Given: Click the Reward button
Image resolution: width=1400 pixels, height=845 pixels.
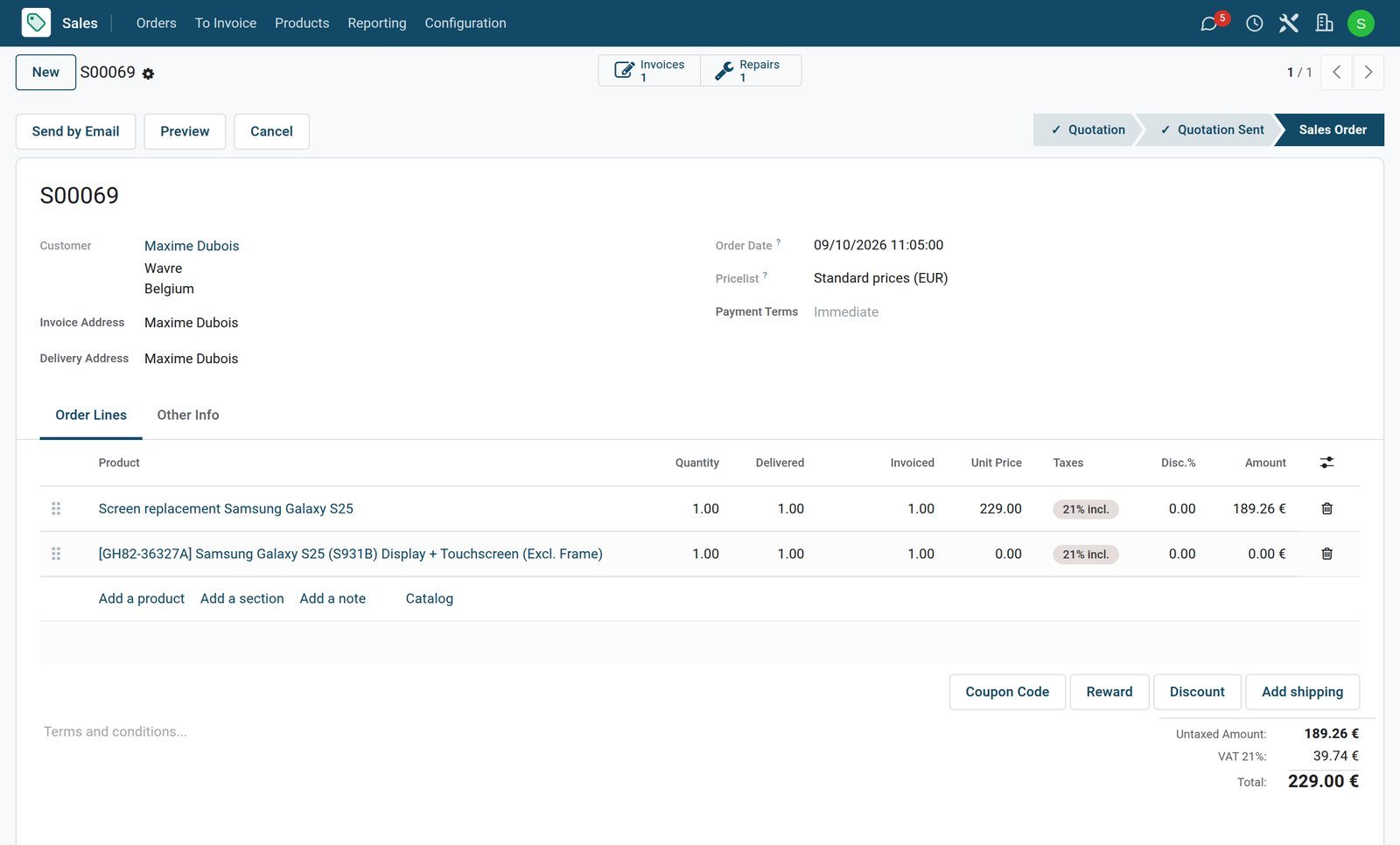Looking at the screenshot, I should (x=1109, y=692).
